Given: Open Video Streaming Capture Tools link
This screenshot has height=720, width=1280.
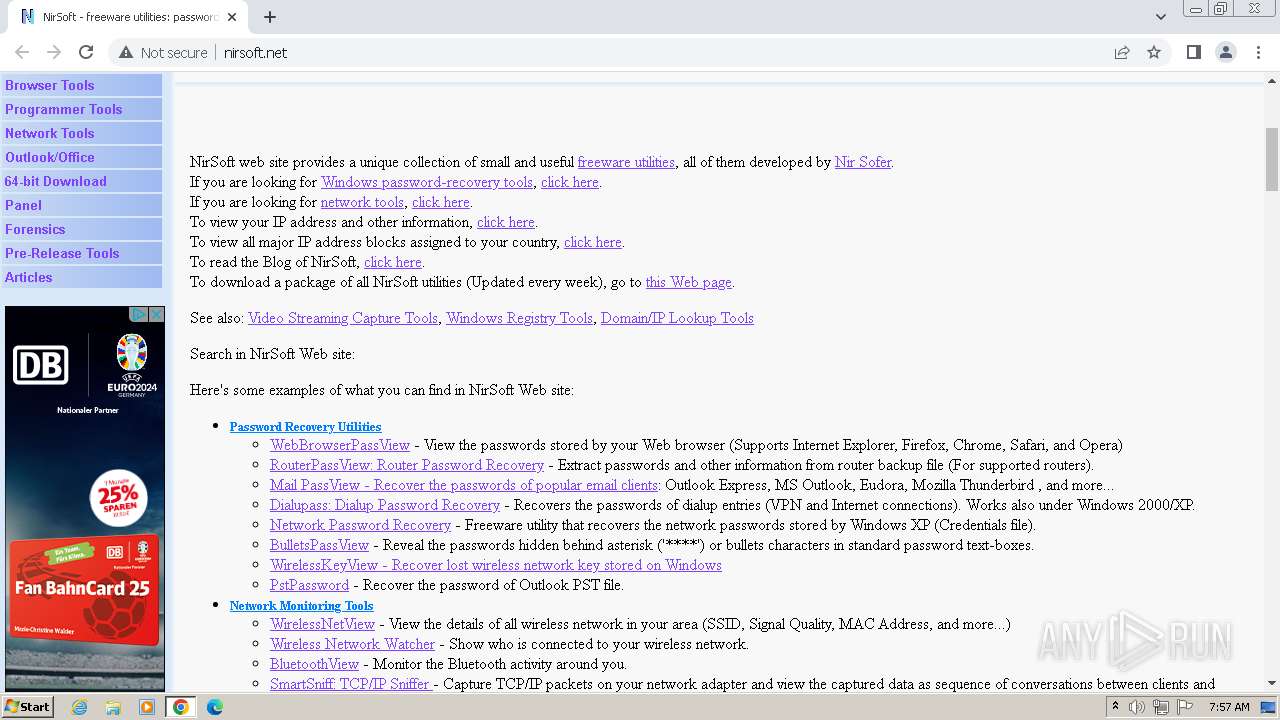Looking at the screenshot, I should tap(343, 318).
